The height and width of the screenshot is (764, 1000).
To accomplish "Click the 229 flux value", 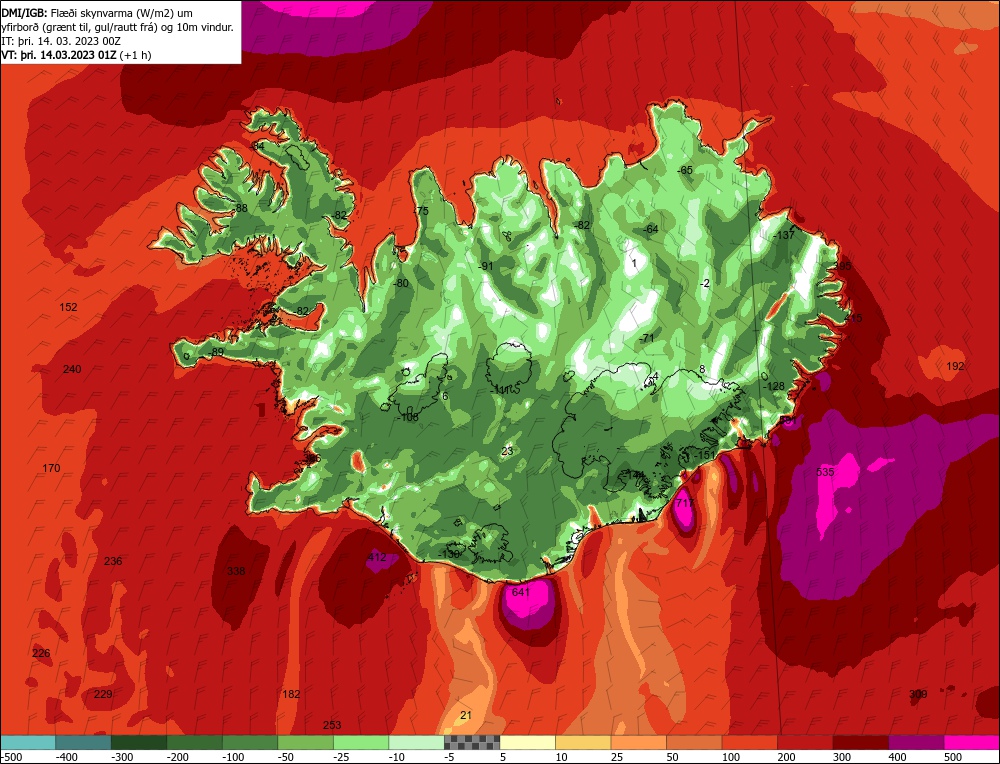I will pyautogui.click(x=103, y=694).
